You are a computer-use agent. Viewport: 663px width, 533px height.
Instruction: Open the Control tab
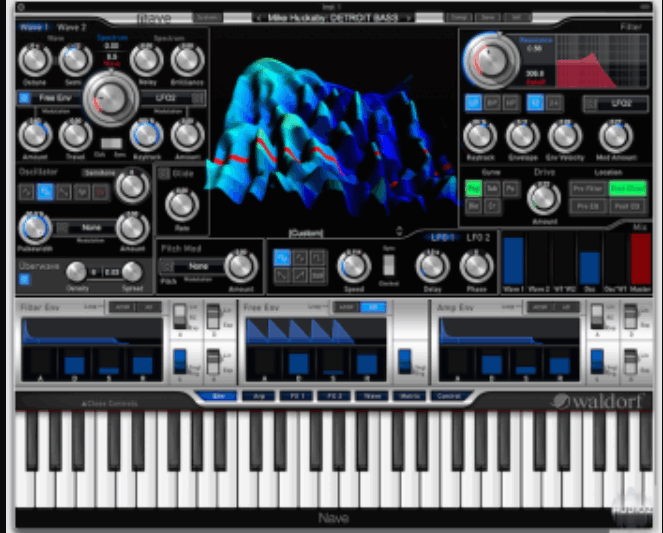click(x=448, y=396)
